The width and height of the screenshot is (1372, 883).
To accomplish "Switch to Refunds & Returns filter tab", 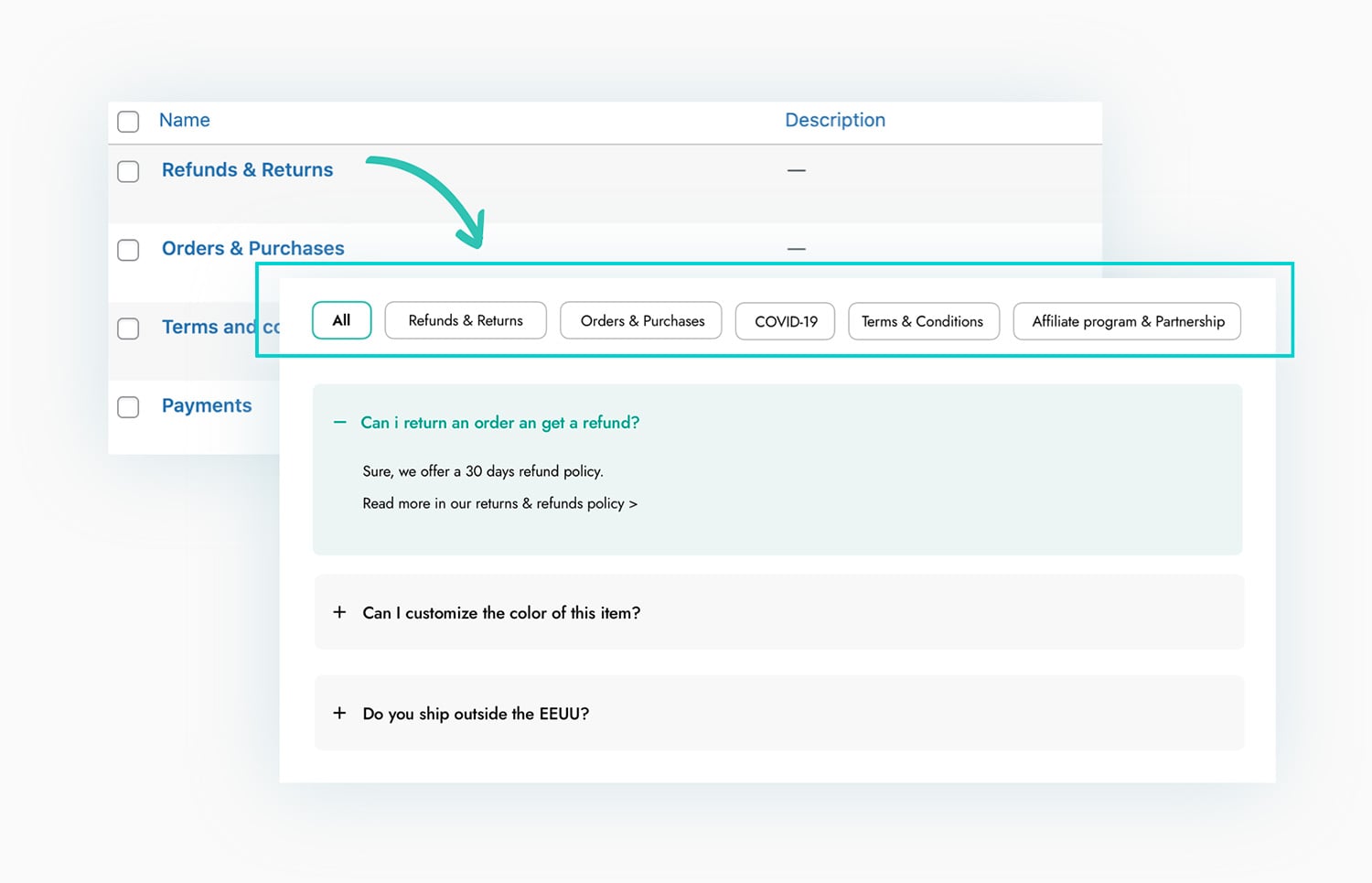I will pyautogui.click(x=466, y=321).
